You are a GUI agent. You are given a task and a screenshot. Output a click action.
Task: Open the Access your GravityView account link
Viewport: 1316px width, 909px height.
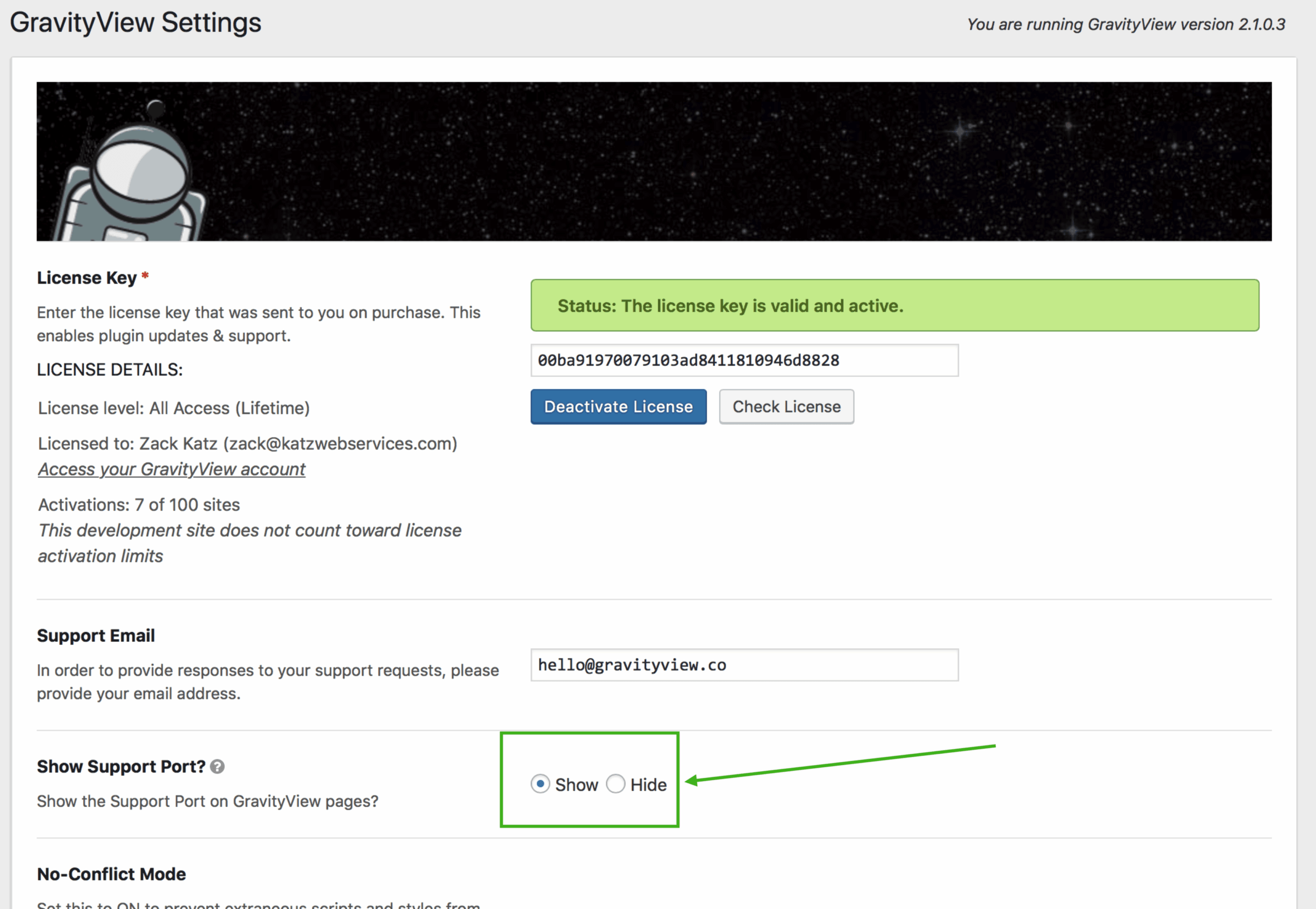172,469
